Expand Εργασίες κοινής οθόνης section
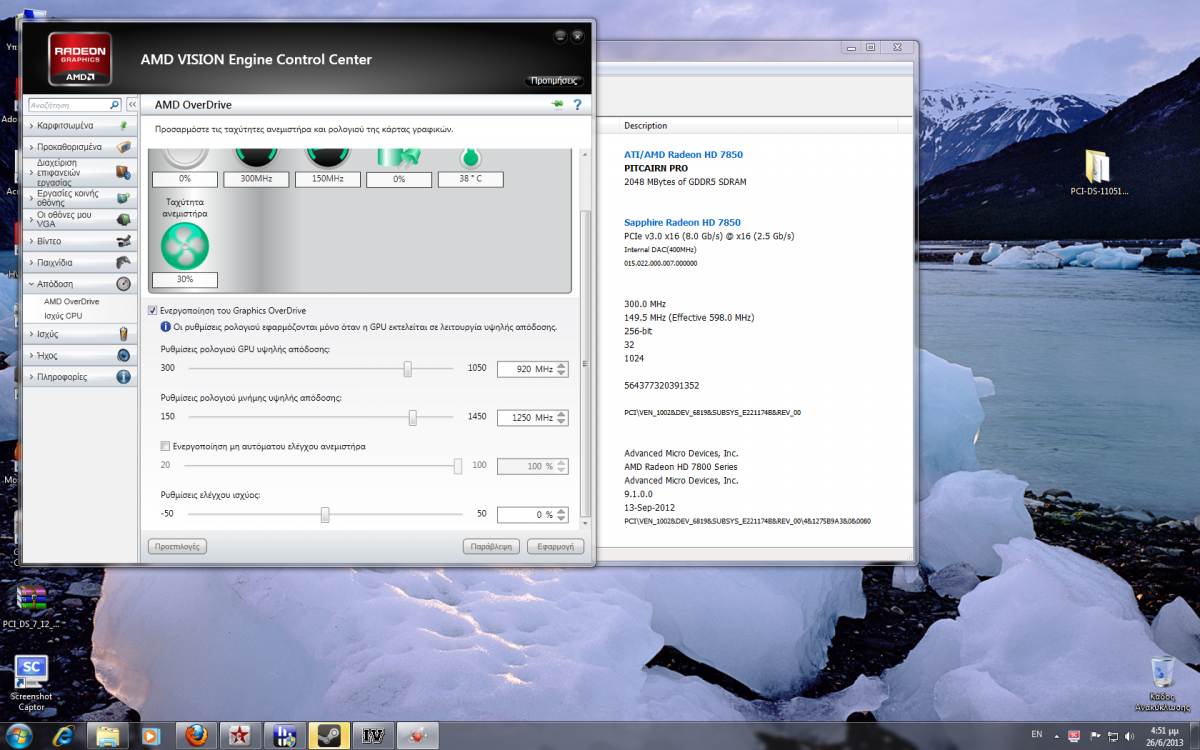 (x=79, y=198)
